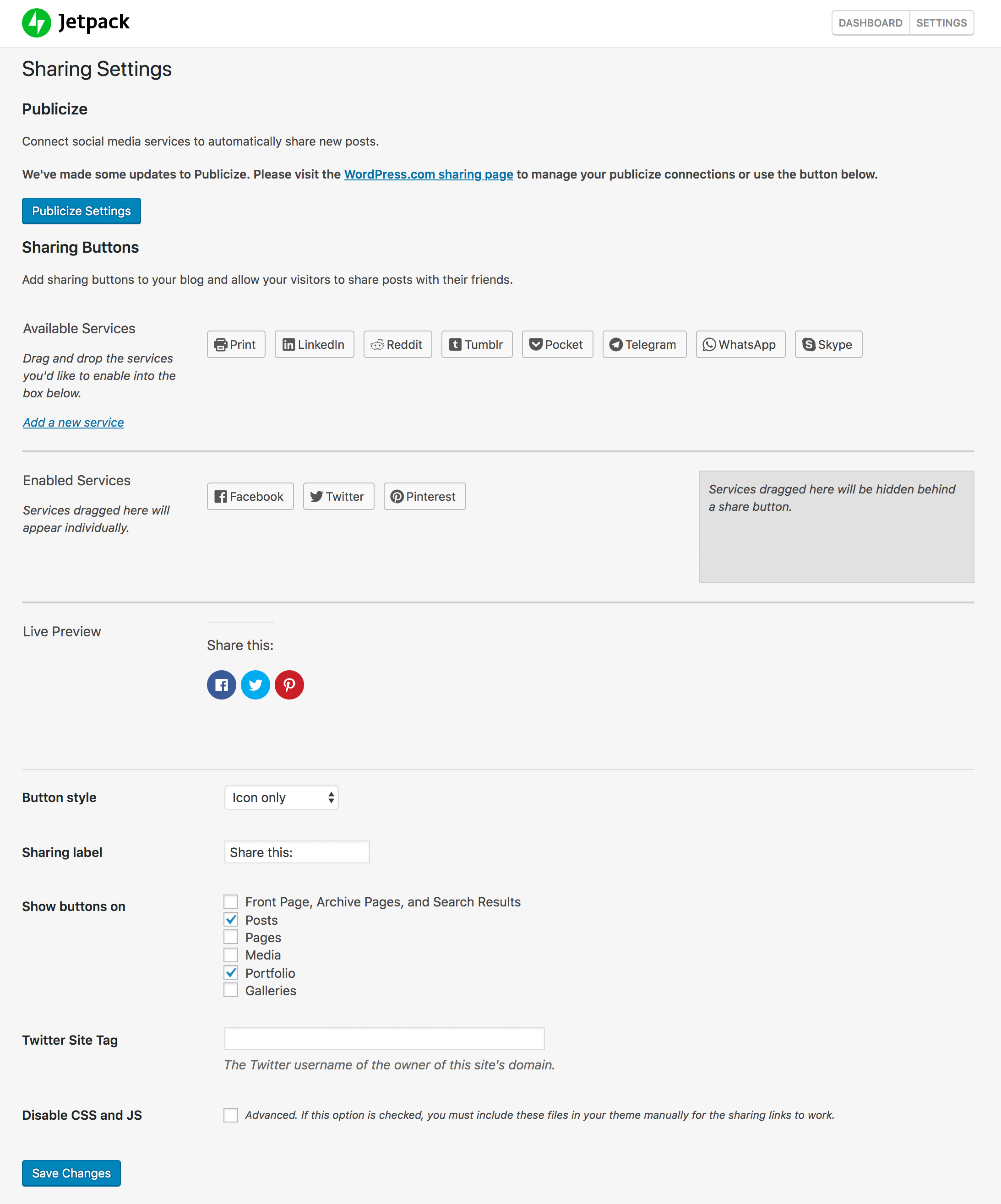The height and width of the screenshot is (1204, 1001).
Task: Click the Twitter bird icon in Live Preview
Action: [255, 684]
